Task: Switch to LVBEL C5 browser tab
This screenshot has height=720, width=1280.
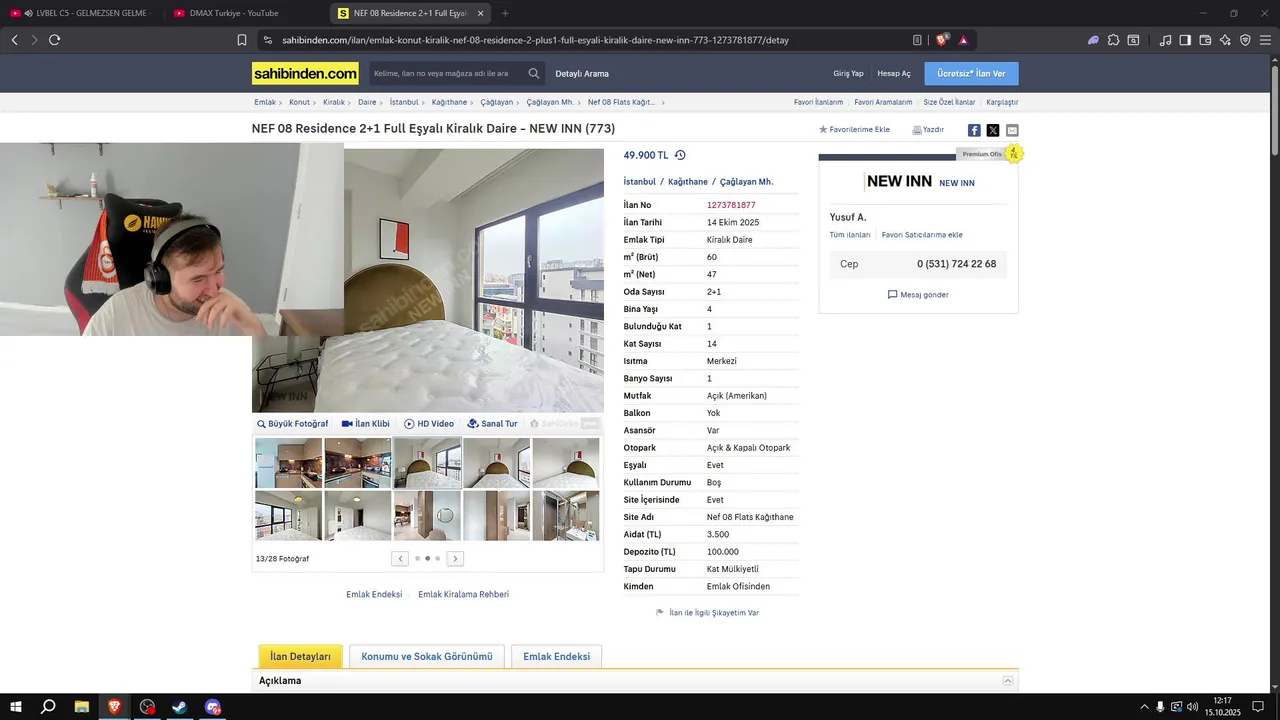Action: [82, 13]
